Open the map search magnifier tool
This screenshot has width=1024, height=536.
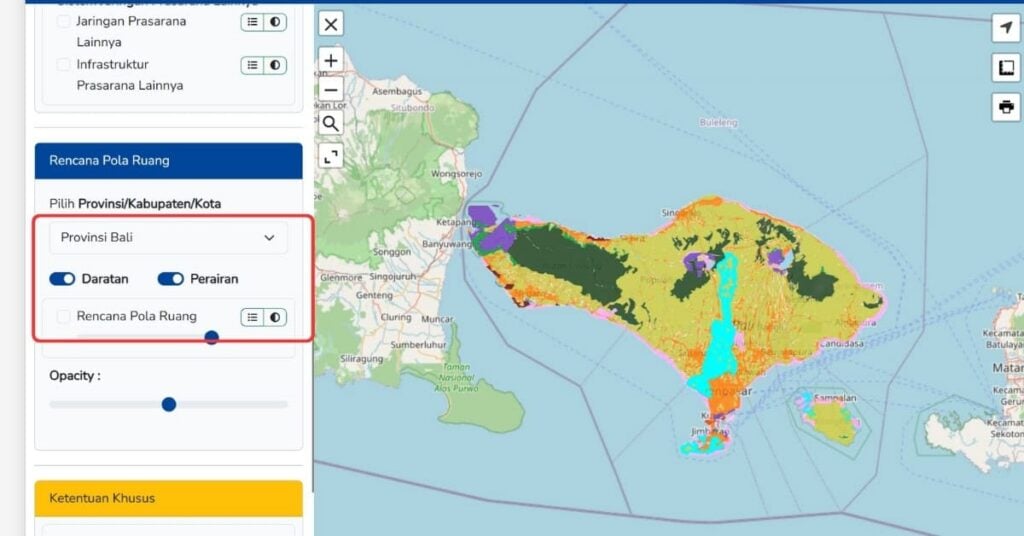331,123
